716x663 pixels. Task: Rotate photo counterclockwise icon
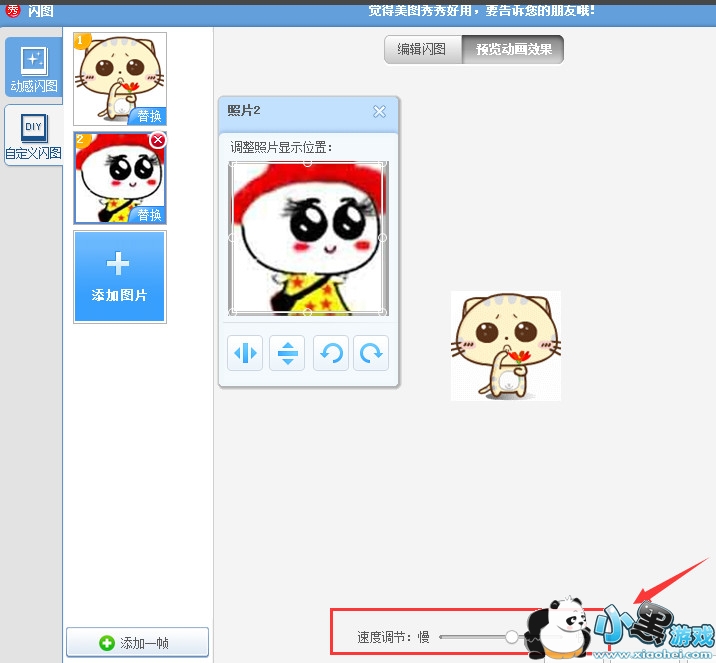pos(331,353)
